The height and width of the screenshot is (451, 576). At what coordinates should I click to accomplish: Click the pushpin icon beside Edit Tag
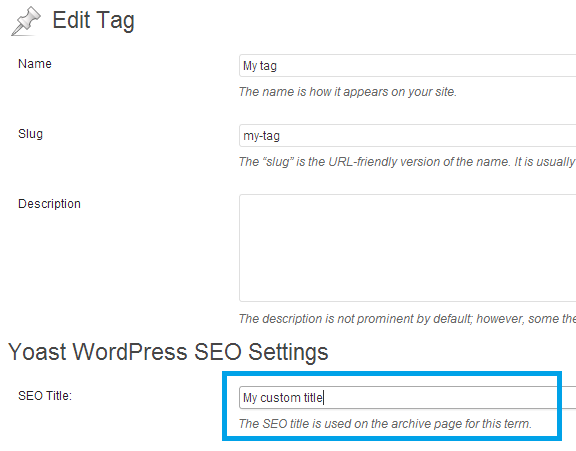(26, 21)
